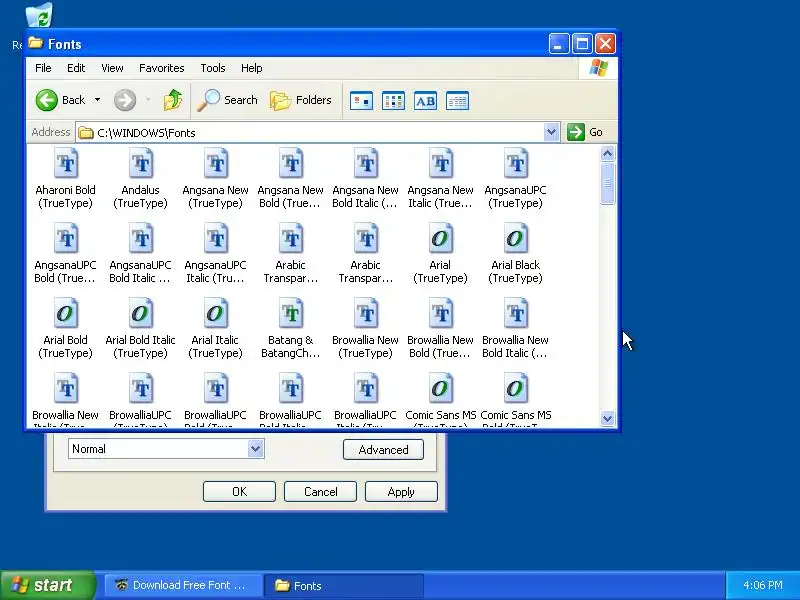
Task: Open the Normal combo box dropdown
Action: pos(255,449)
